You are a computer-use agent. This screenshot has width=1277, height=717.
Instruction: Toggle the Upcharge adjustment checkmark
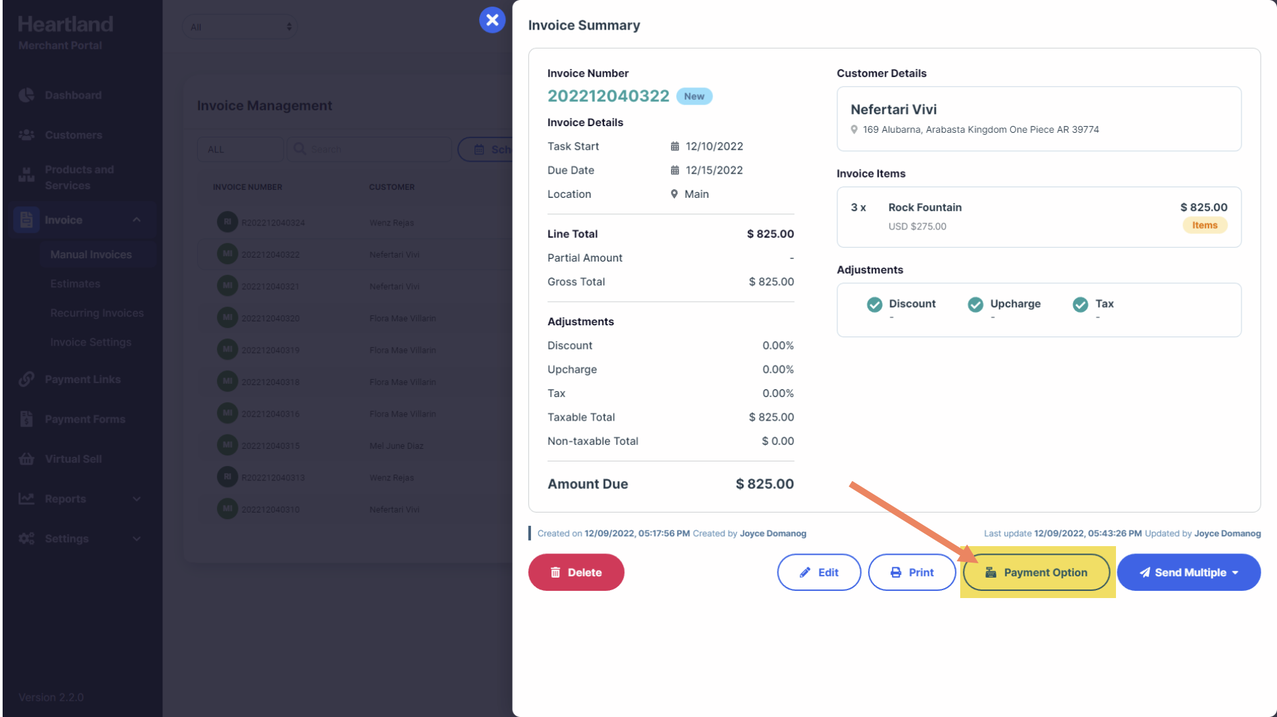tap(976, 305)
